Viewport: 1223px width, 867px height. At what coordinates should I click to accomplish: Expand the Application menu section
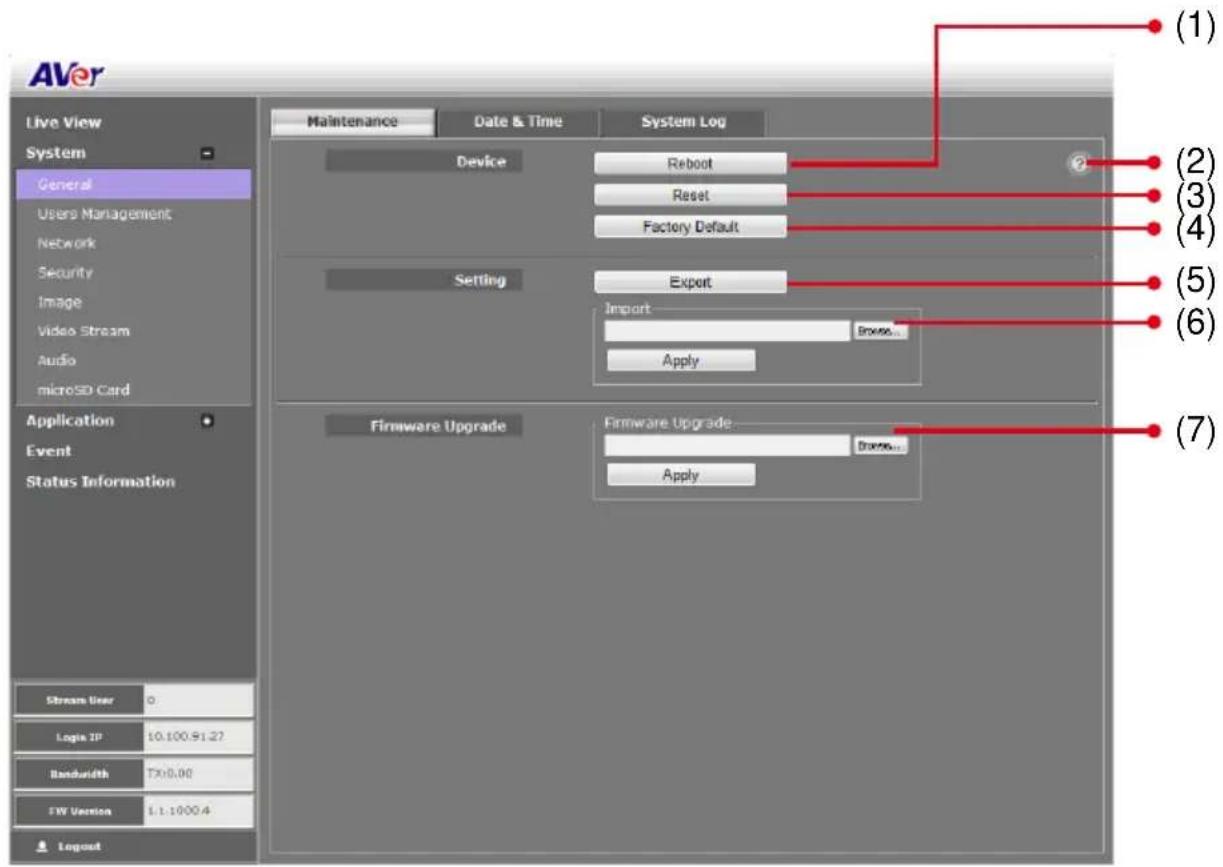tap(207, 421)
